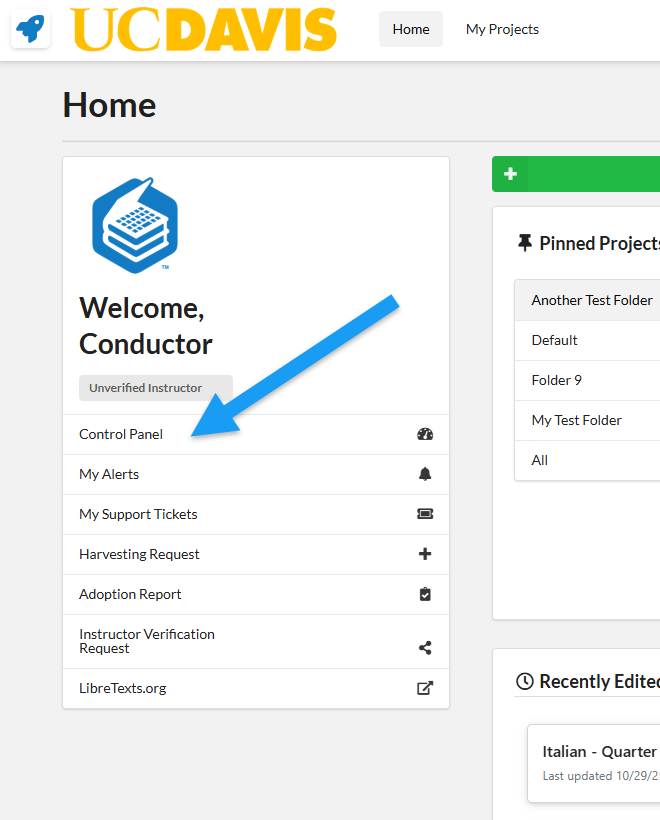
Task: Click the UC Davis logo
Action: coord(203,29)
